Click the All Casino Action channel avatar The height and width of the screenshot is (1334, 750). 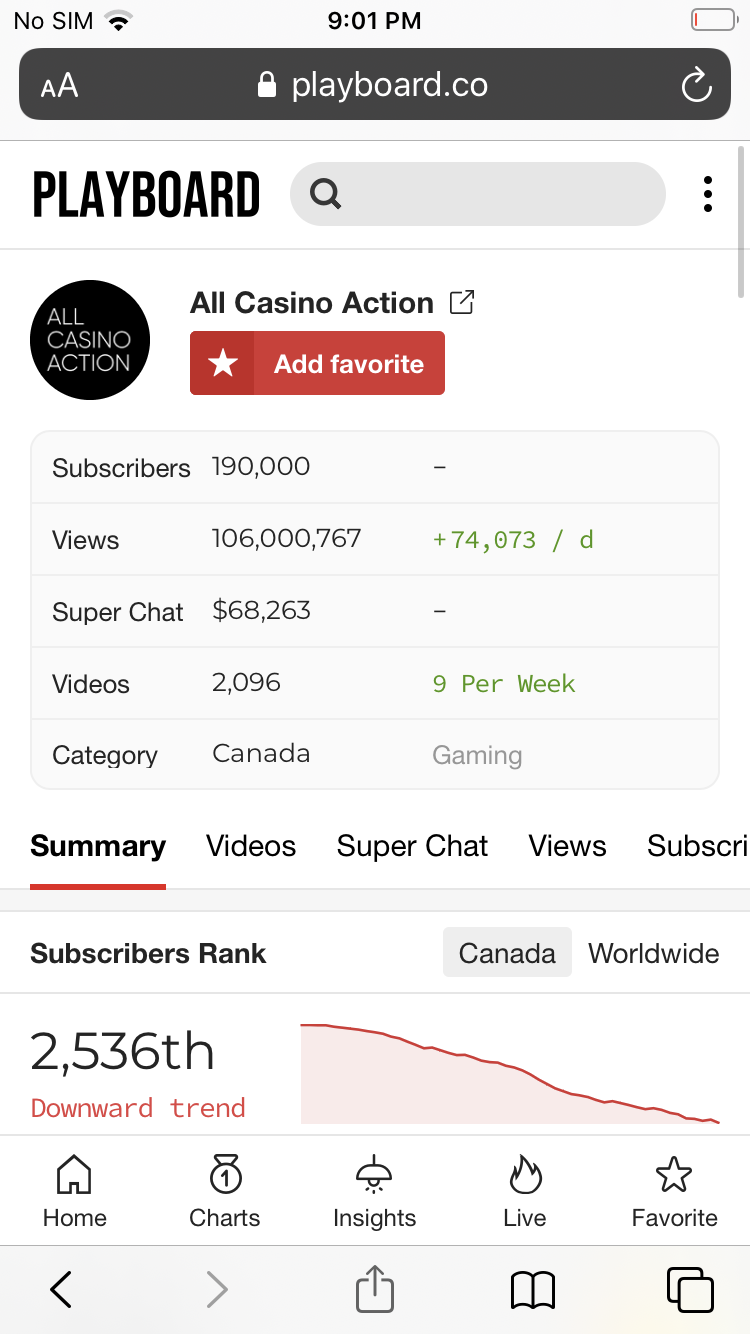pos(90,340)
